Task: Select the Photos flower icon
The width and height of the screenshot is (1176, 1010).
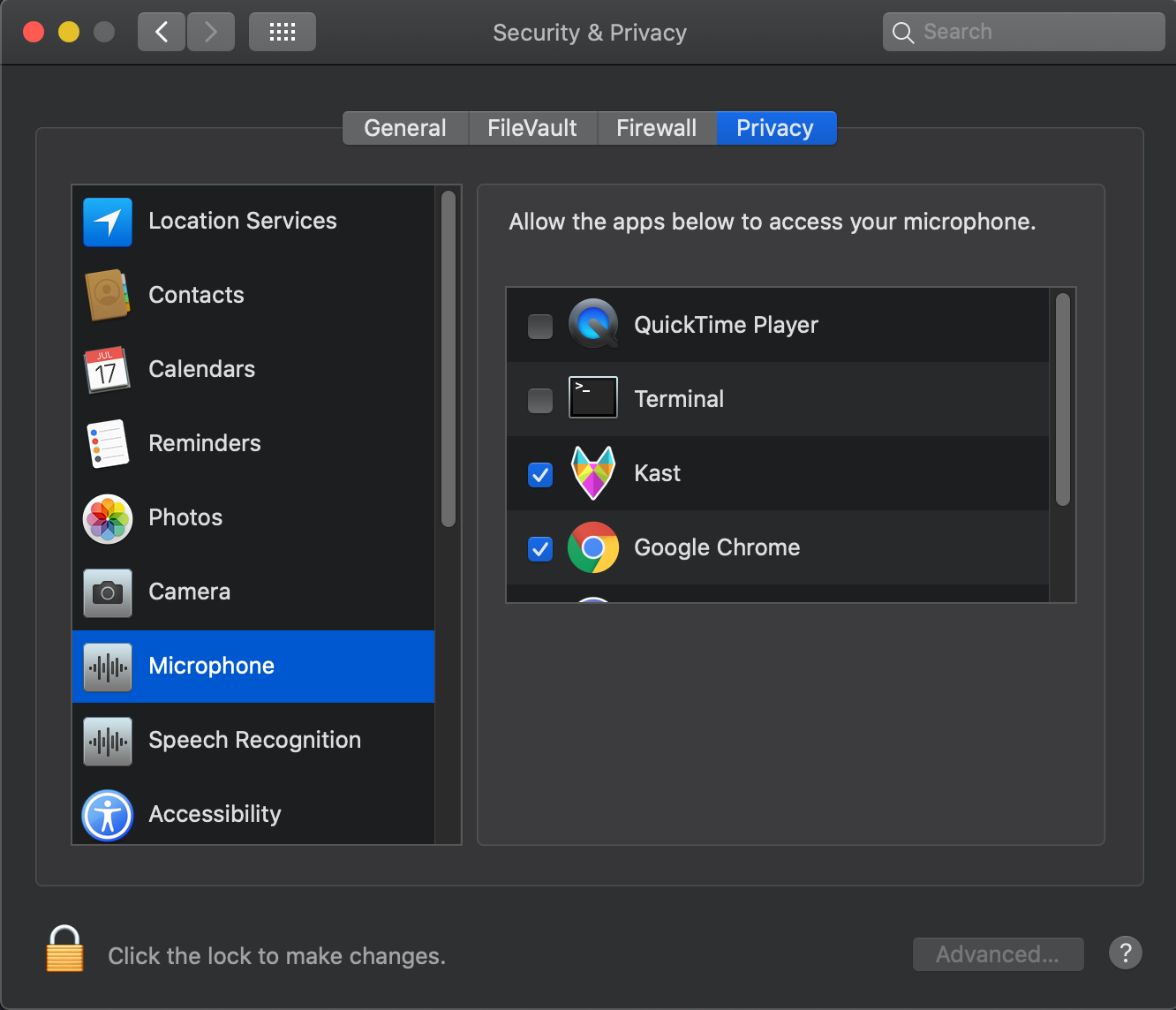Action: [108, 518]
